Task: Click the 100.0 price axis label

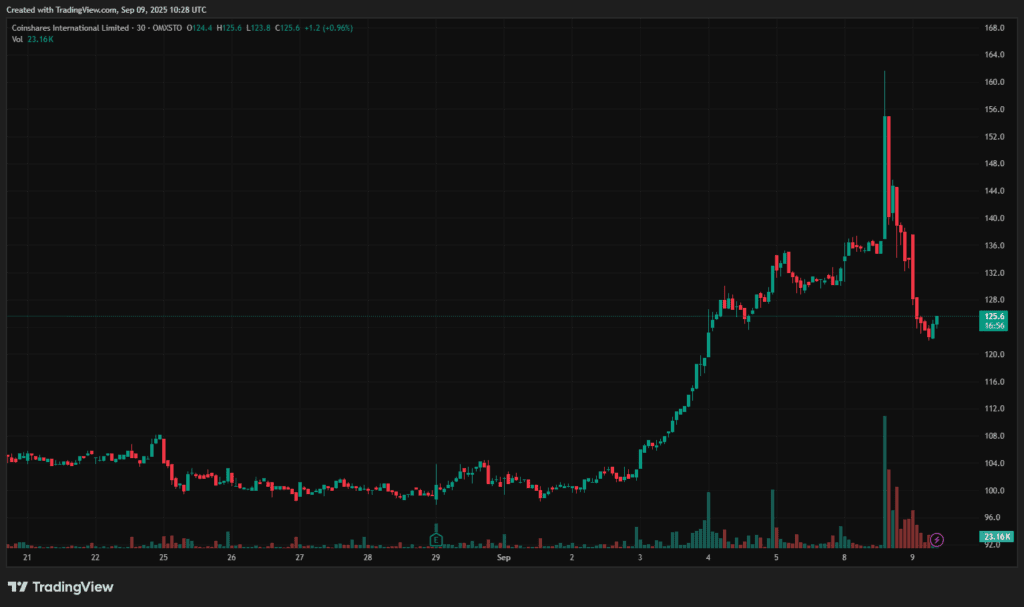Action: 994,491
